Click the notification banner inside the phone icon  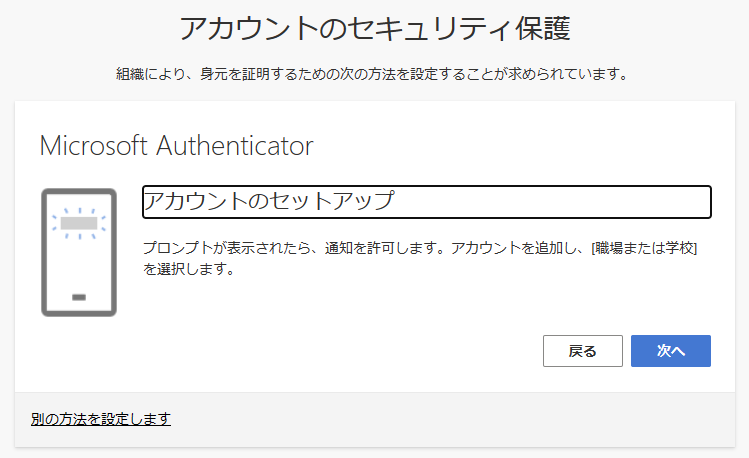[x=79, y=223]
